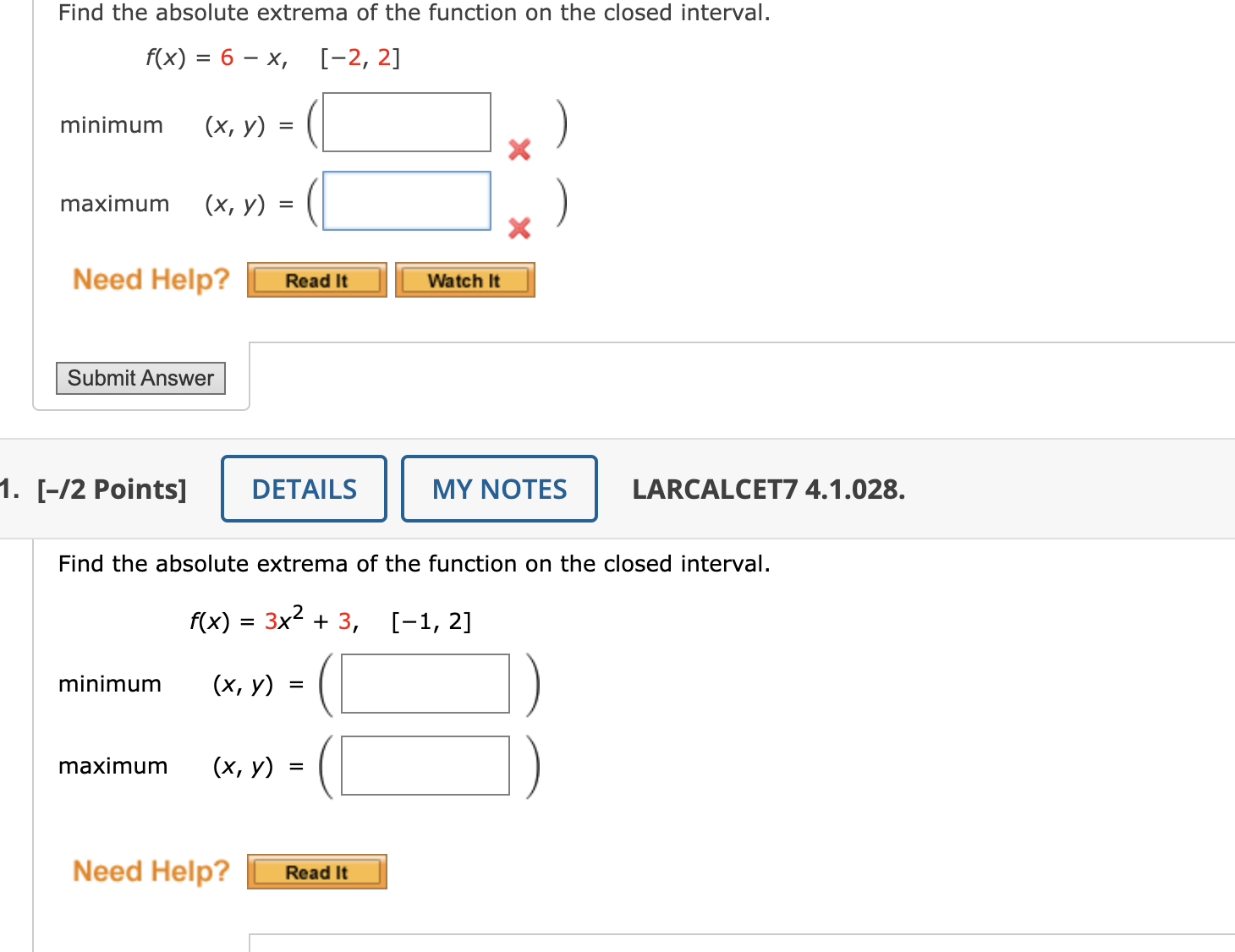
Task: Click the maximum answer field for f(x) = 3x² + 3
Action: pyautogui.click(x=424, y=766)
